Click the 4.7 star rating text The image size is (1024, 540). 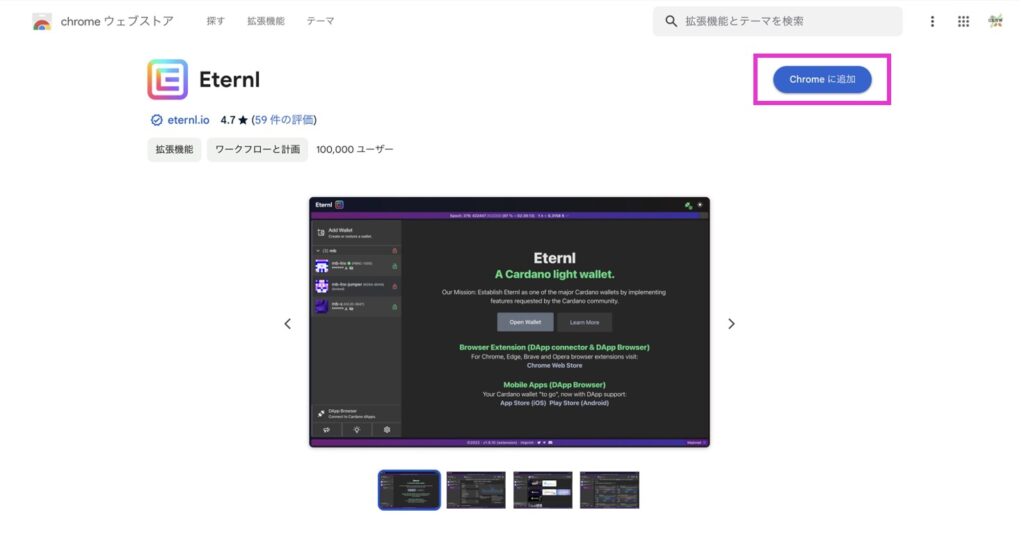234,120
